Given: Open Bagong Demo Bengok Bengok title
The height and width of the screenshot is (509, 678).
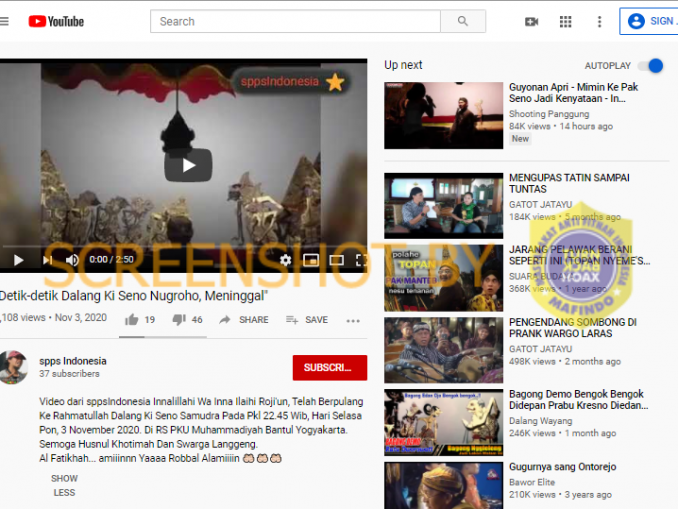Looking at the screenshot, I should coord(579,400).
